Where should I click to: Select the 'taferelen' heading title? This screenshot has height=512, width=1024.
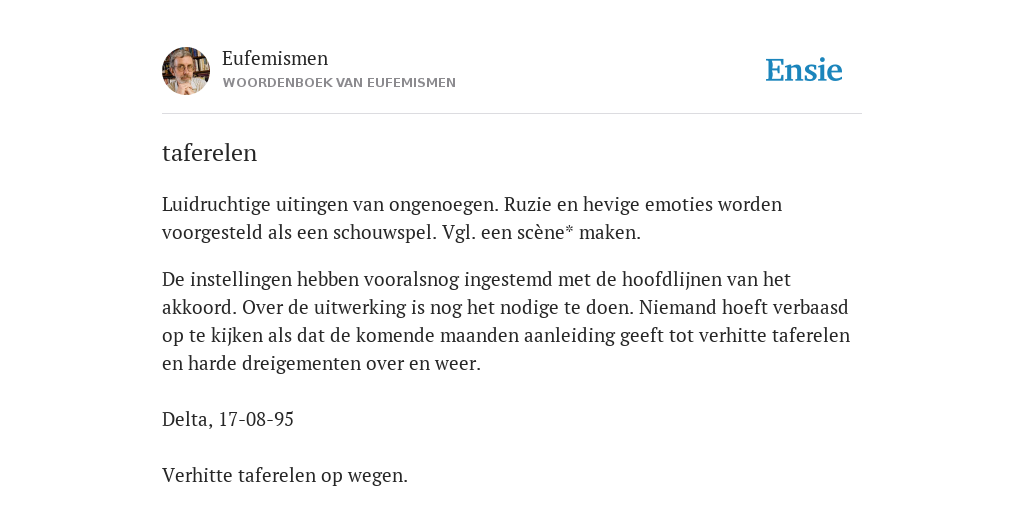click(x=210, y=153)
